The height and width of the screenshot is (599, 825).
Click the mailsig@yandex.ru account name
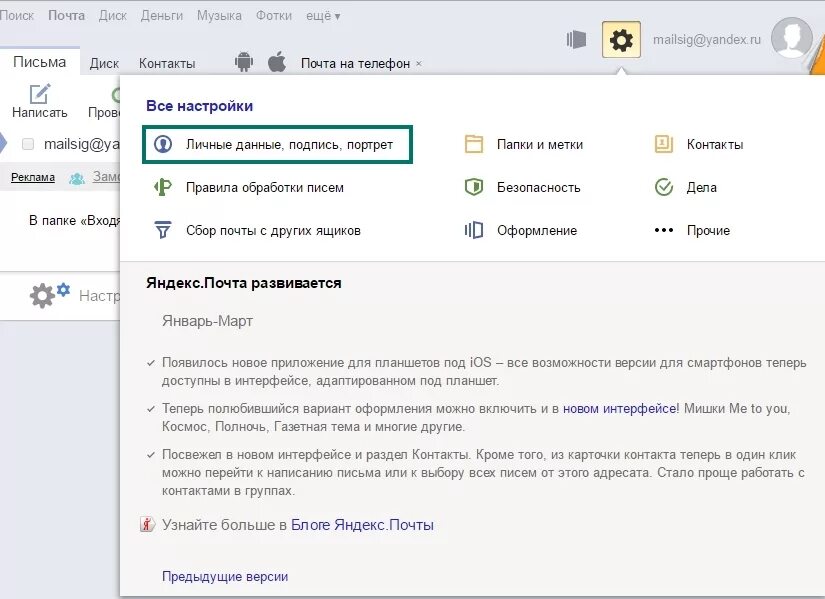[707, 39]
